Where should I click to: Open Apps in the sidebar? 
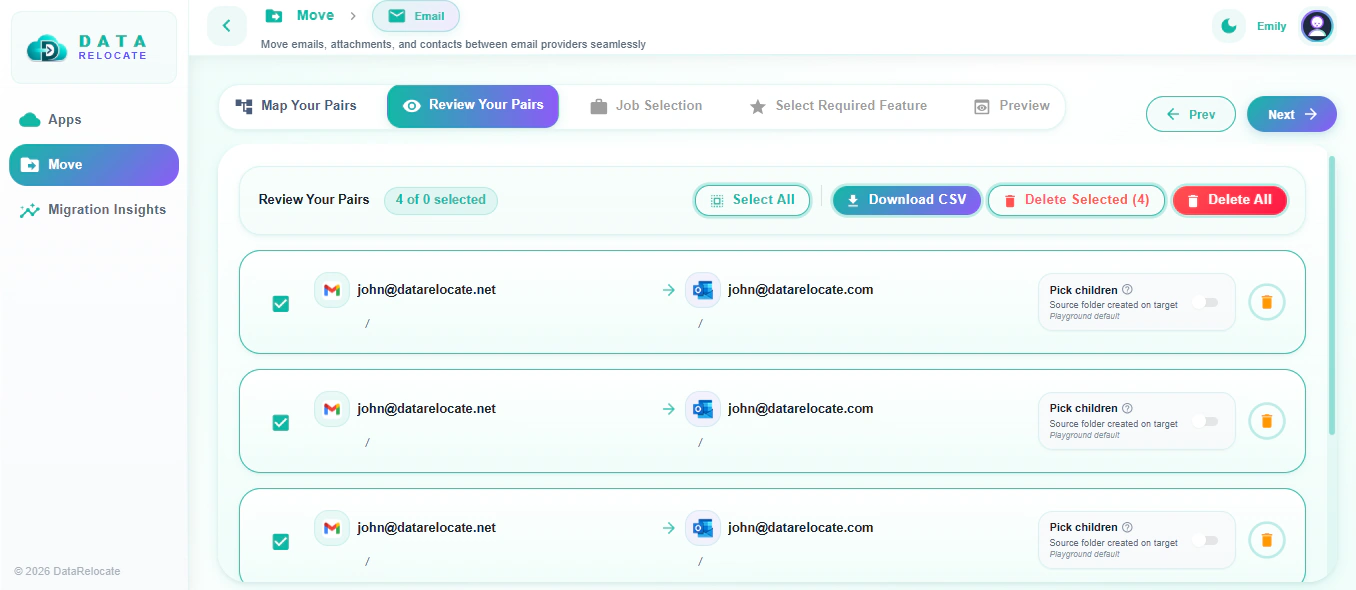pos(94,120)
